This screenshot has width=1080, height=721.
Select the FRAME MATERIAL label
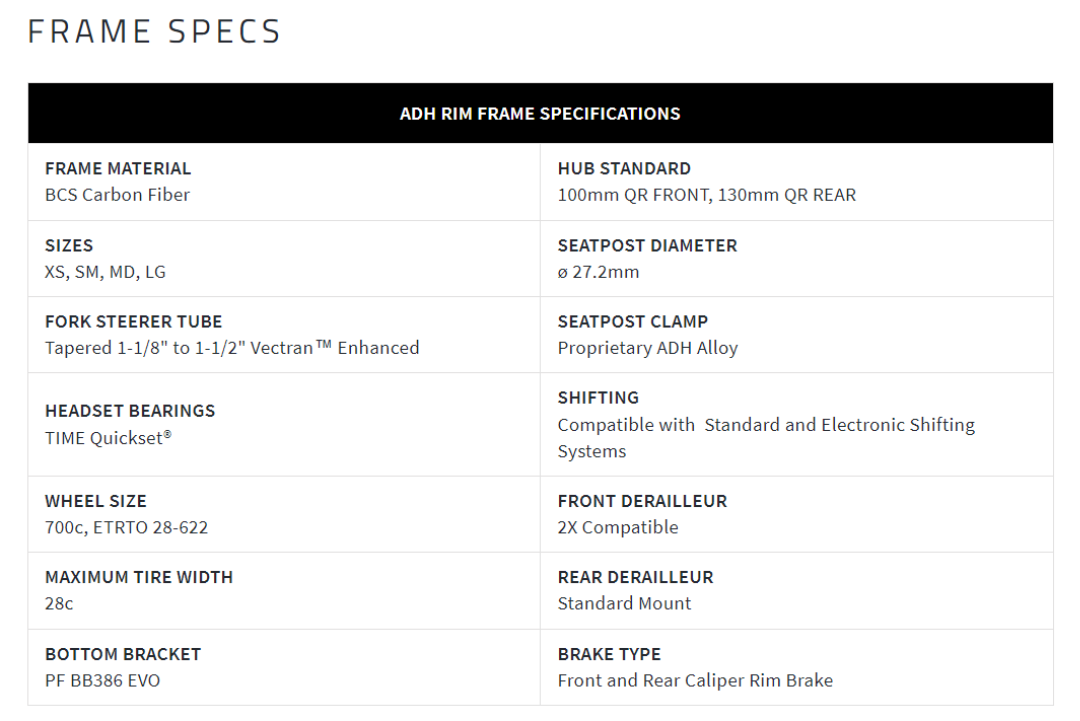[118, 169]
